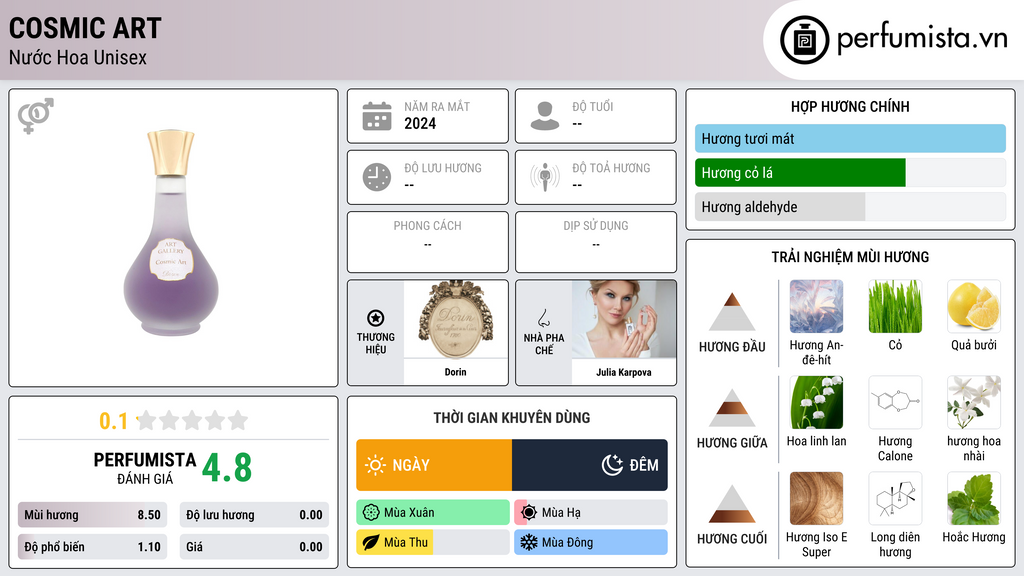Click the Hương đầu pyramid icon

(732, 312)
